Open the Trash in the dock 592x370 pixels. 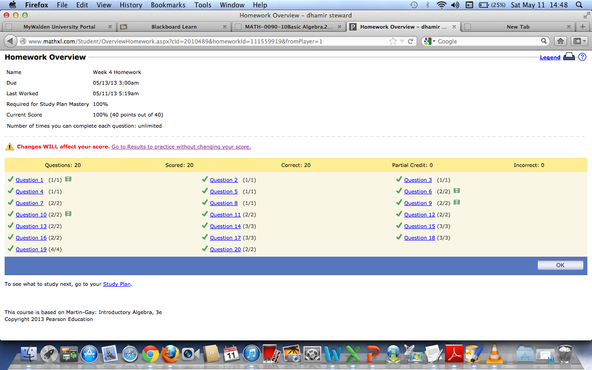(x=565, y=354)
